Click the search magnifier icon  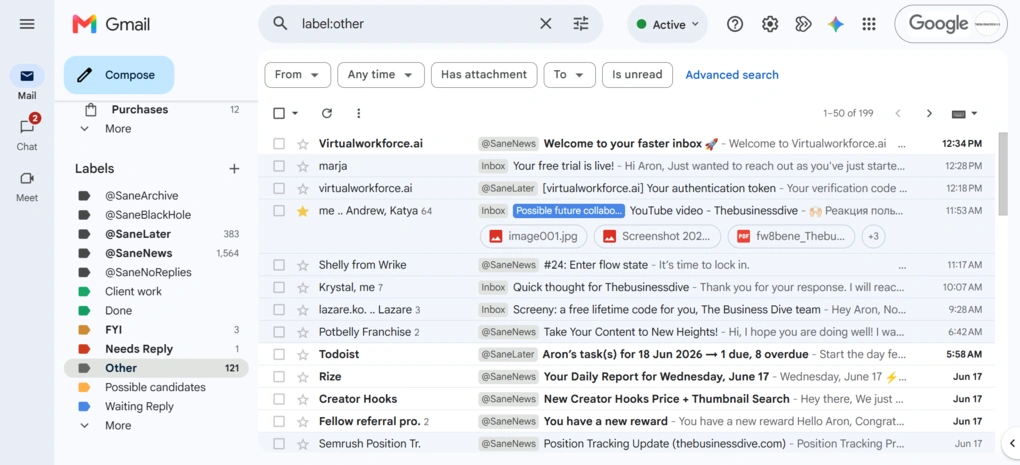[280, 24]
